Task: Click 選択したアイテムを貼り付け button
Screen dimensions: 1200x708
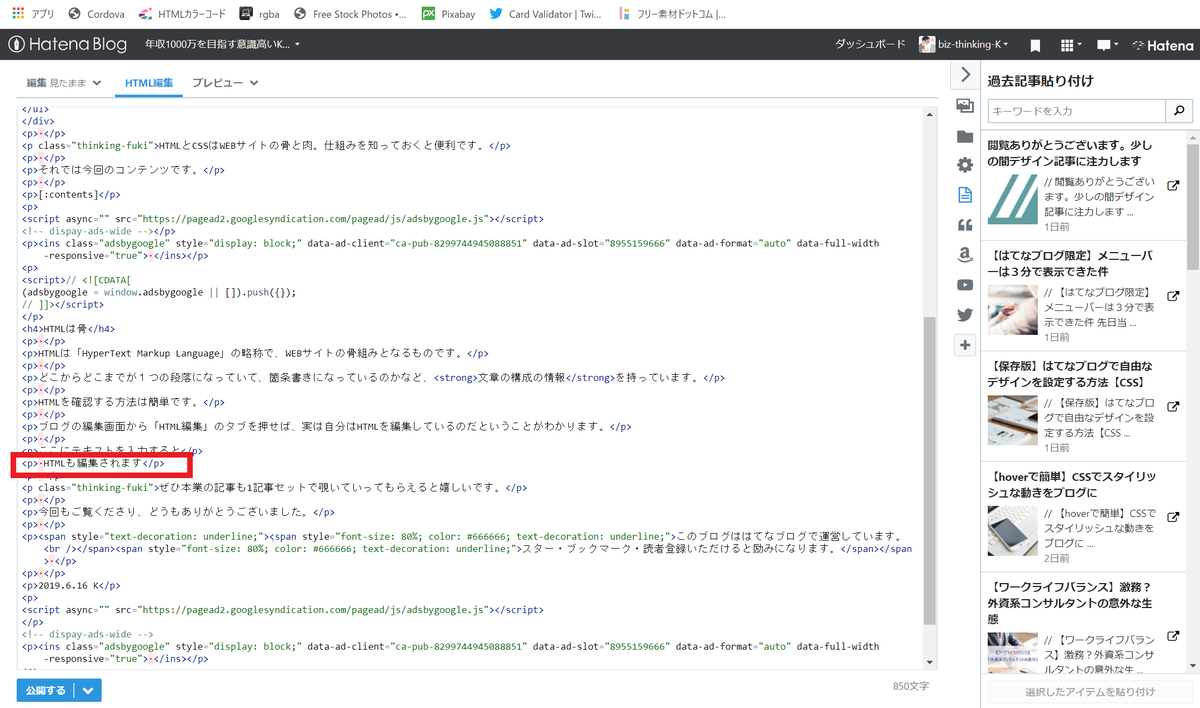Action: coord(1090,692)
